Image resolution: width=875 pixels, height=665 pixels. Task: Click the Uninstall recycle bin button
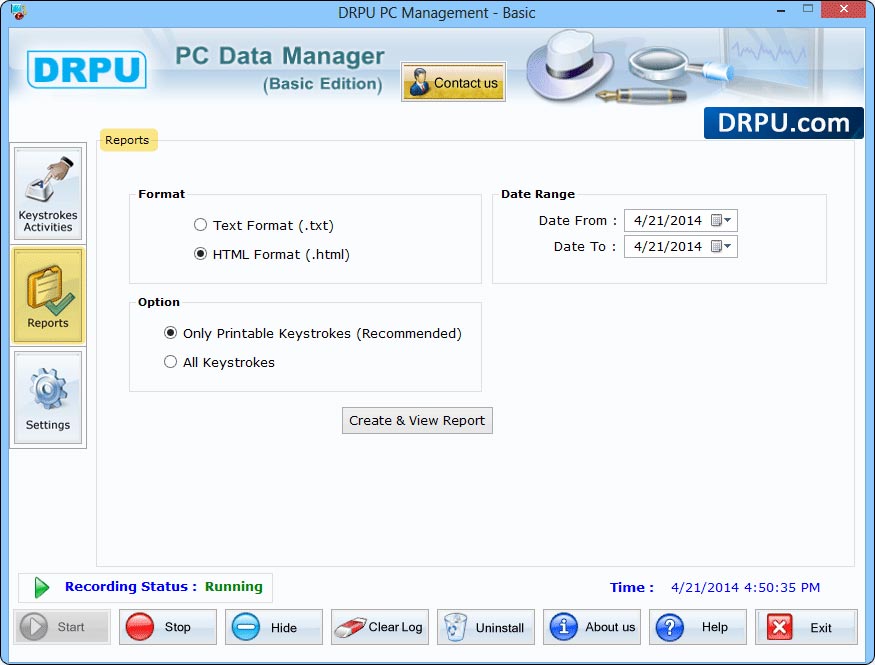pos(486,627)
